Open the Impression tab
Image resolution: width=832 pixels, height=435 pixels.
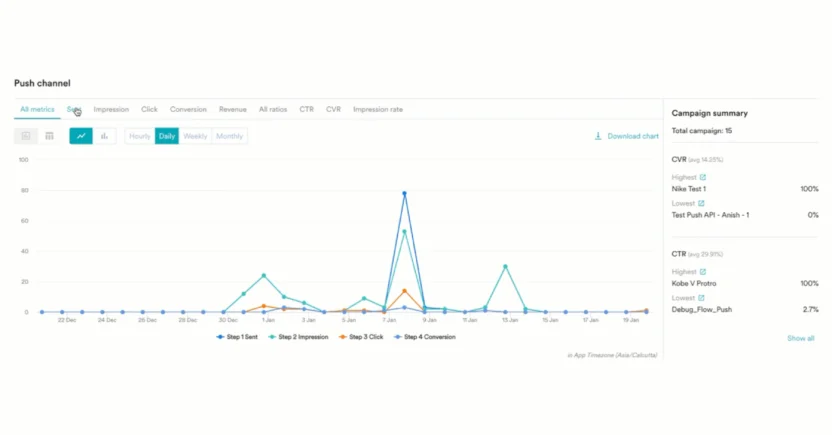(x=111, y=109)
